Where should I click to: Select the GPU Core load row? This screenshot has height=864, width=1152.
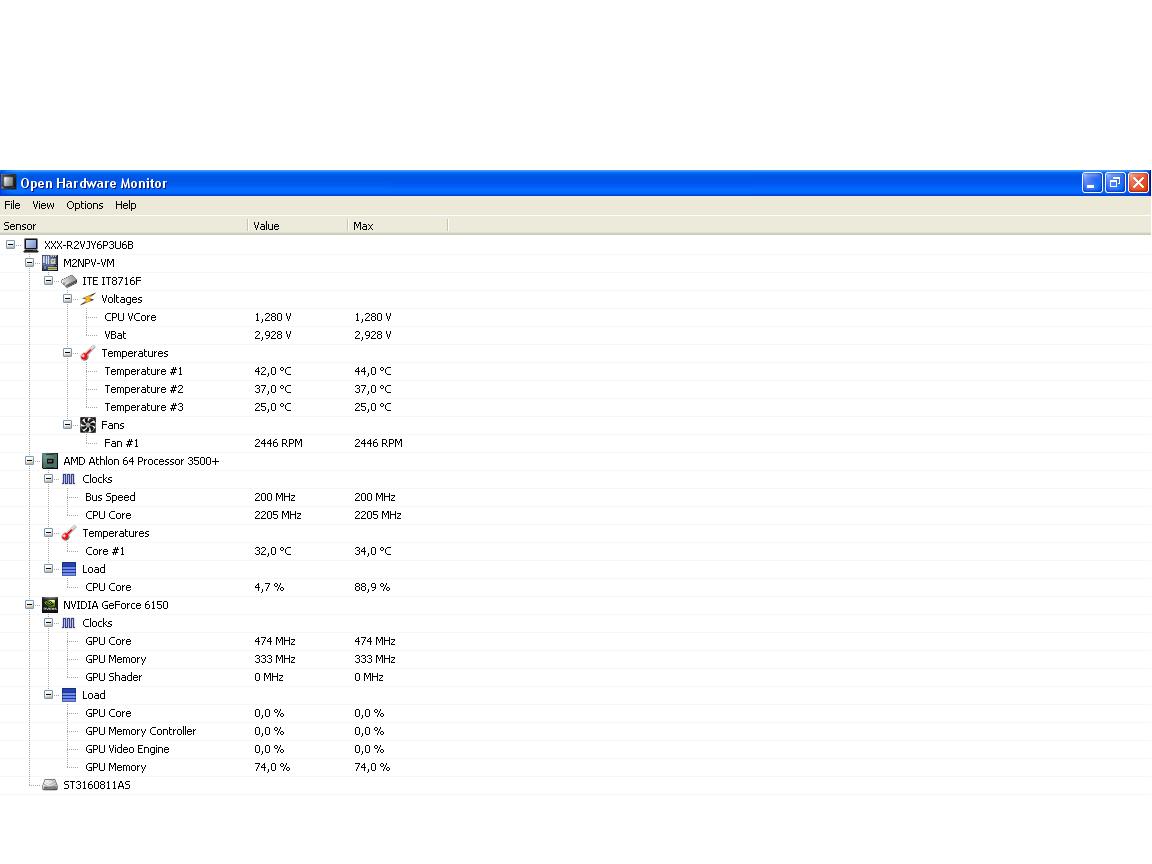576,713
